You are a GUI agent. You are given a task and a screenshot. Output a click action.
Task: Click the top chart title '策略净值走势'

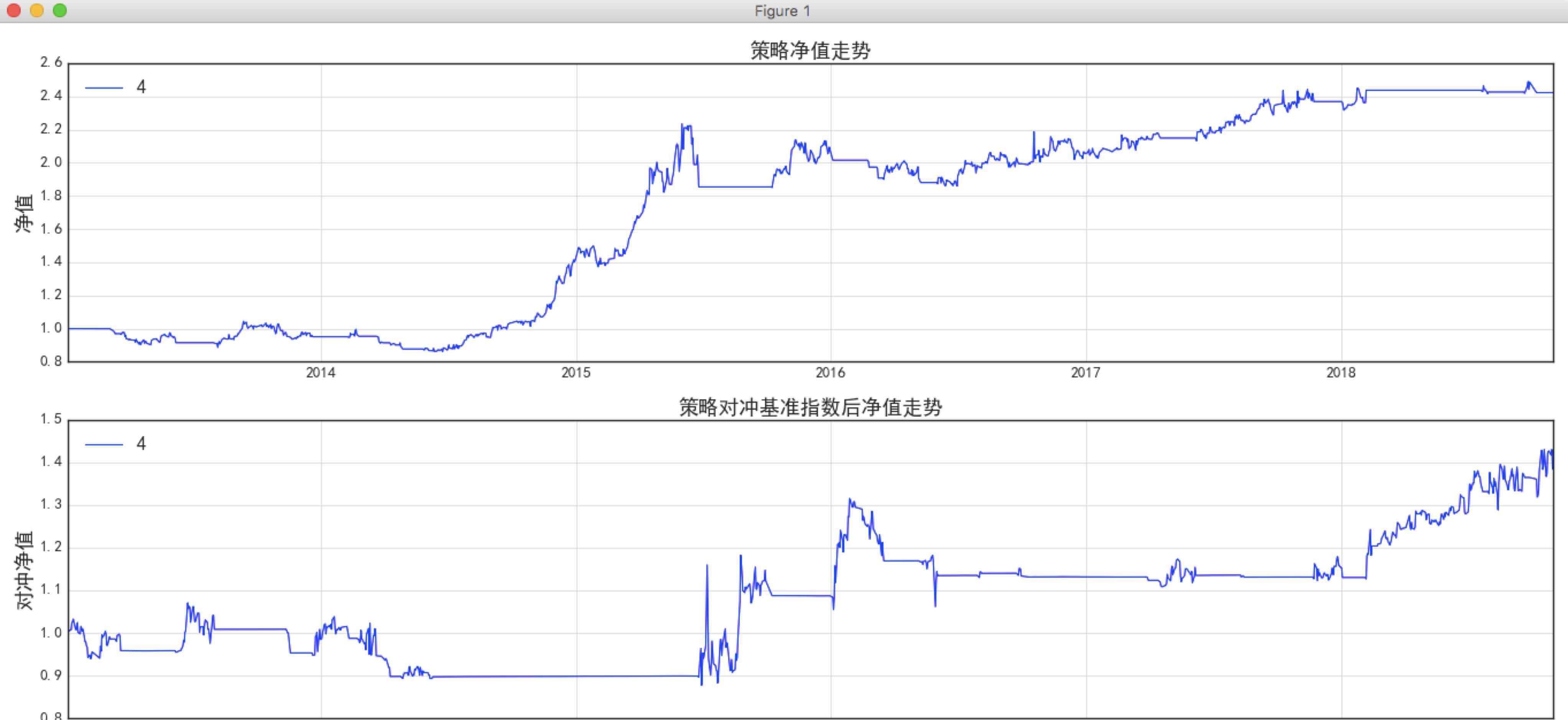pos(810,50)
